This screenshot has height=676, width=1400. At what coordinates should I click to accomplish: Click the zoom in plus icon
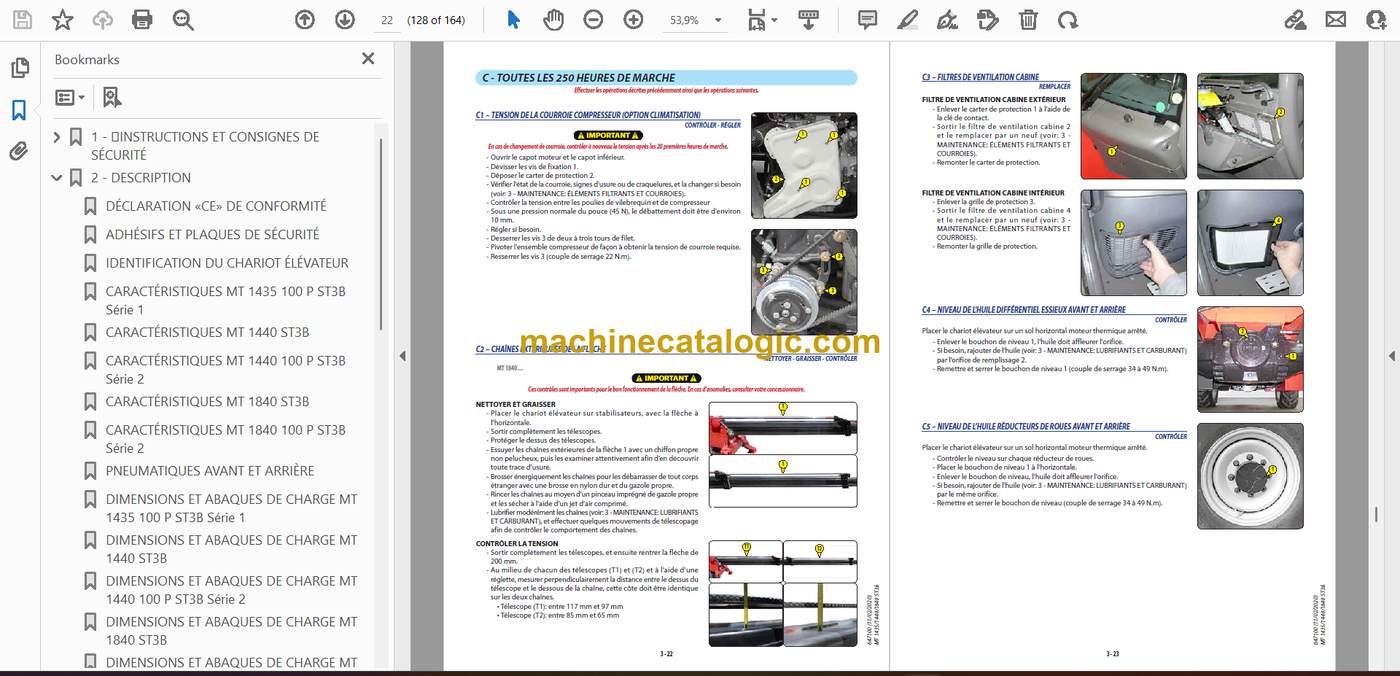(x=633, y=19)
